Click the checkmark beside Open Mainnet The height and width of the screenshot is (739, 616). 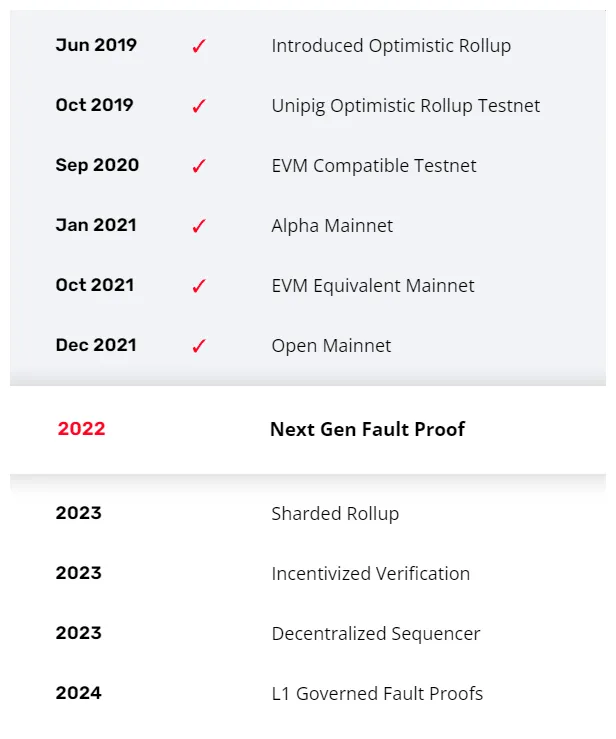point(198,346)
